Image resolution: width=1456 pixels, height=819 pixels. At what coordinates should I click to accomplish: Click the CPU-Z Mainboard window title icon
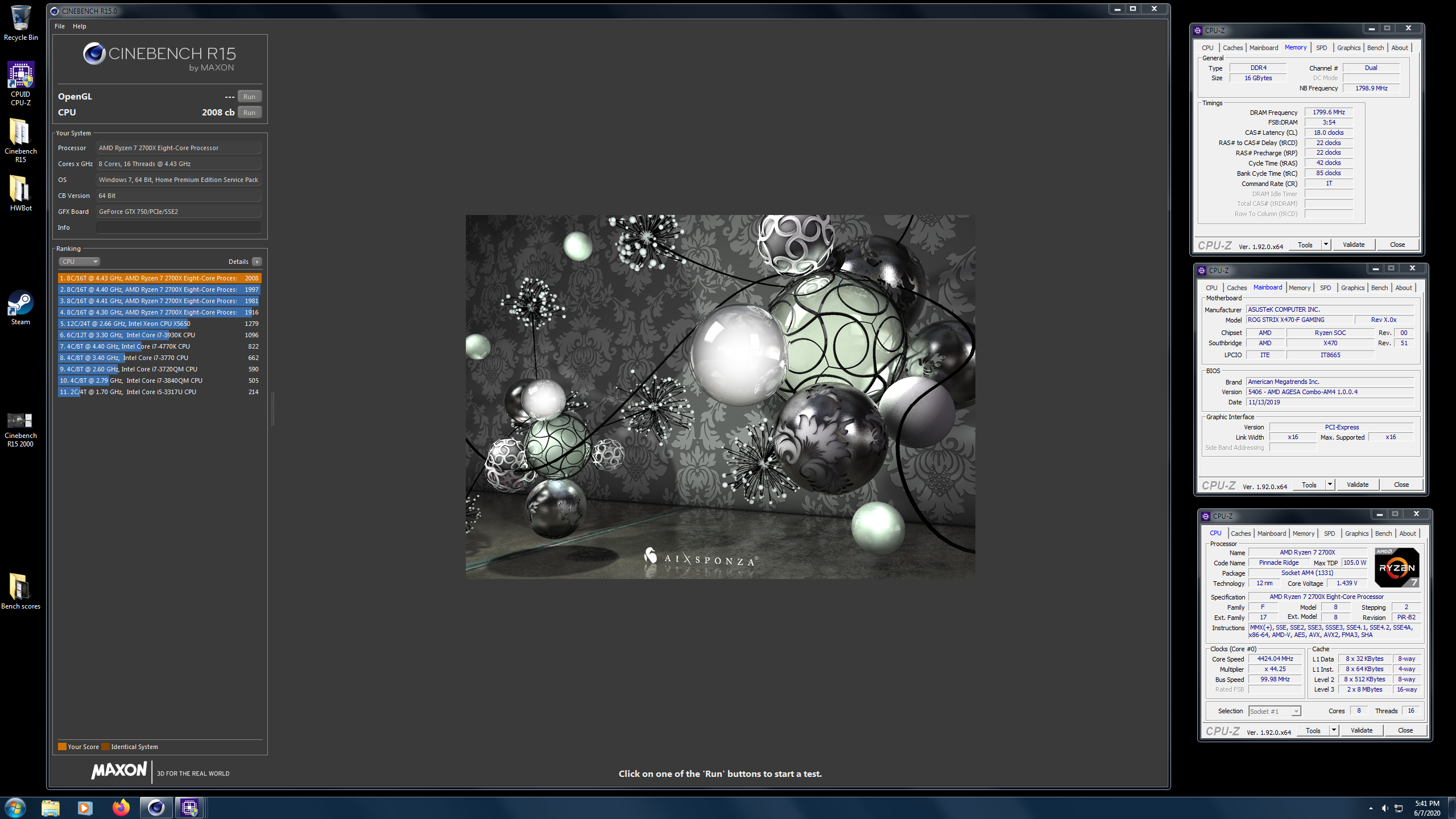[x=1202, y=270]
